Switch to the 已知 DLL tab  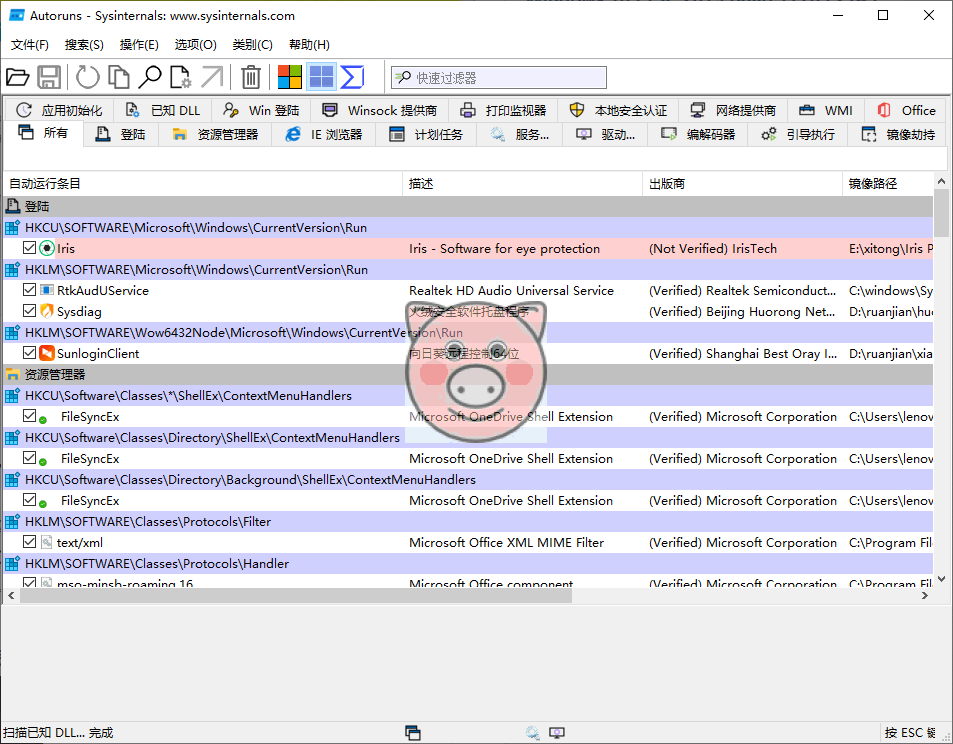coord(163,110)
